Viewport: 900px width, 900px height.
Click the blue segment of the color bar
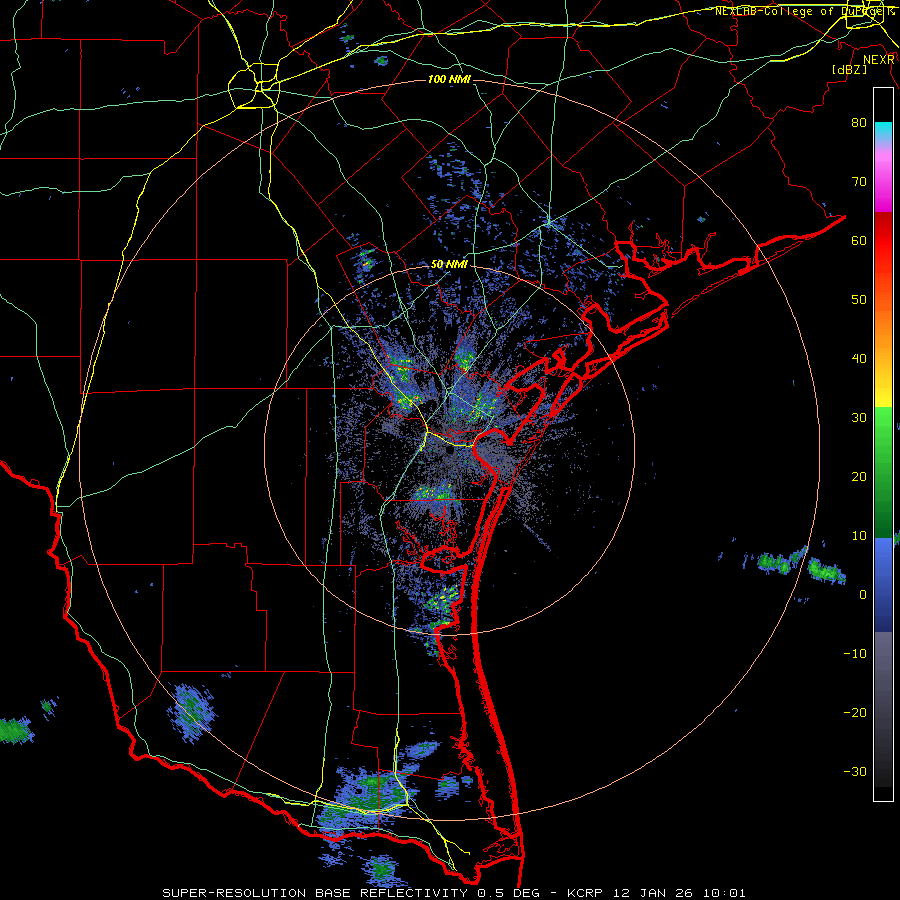click(883, 585)
